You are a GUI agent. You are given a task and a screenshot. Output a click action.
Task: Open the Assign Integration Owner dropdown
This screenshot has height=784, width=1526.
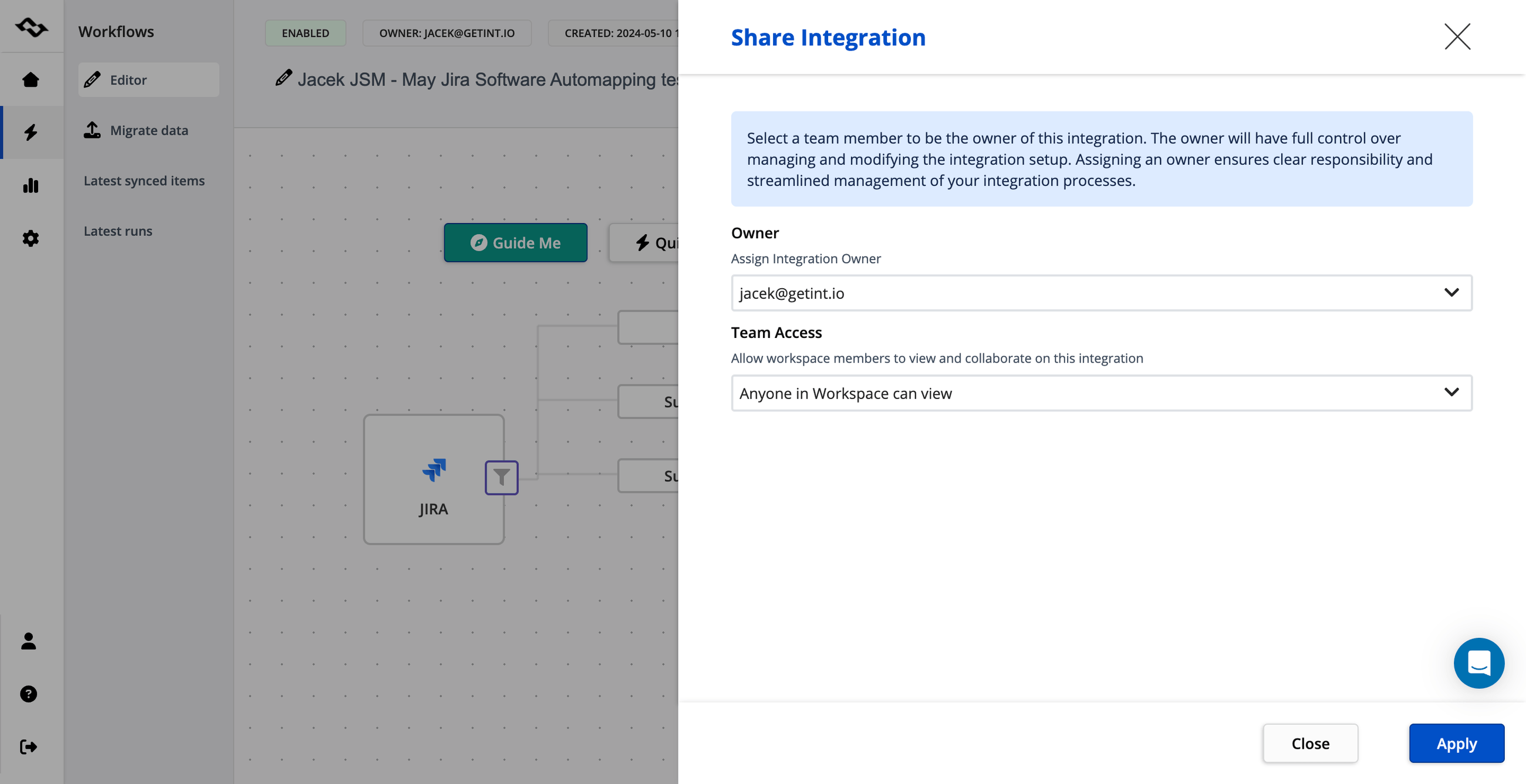point(1101,292)
